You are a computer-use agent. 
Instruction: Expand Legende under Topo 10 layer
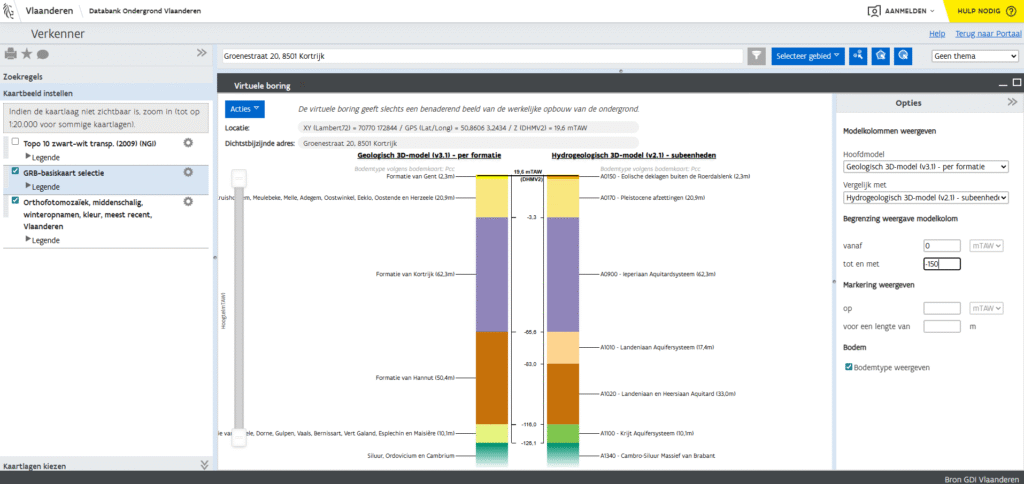42,157
